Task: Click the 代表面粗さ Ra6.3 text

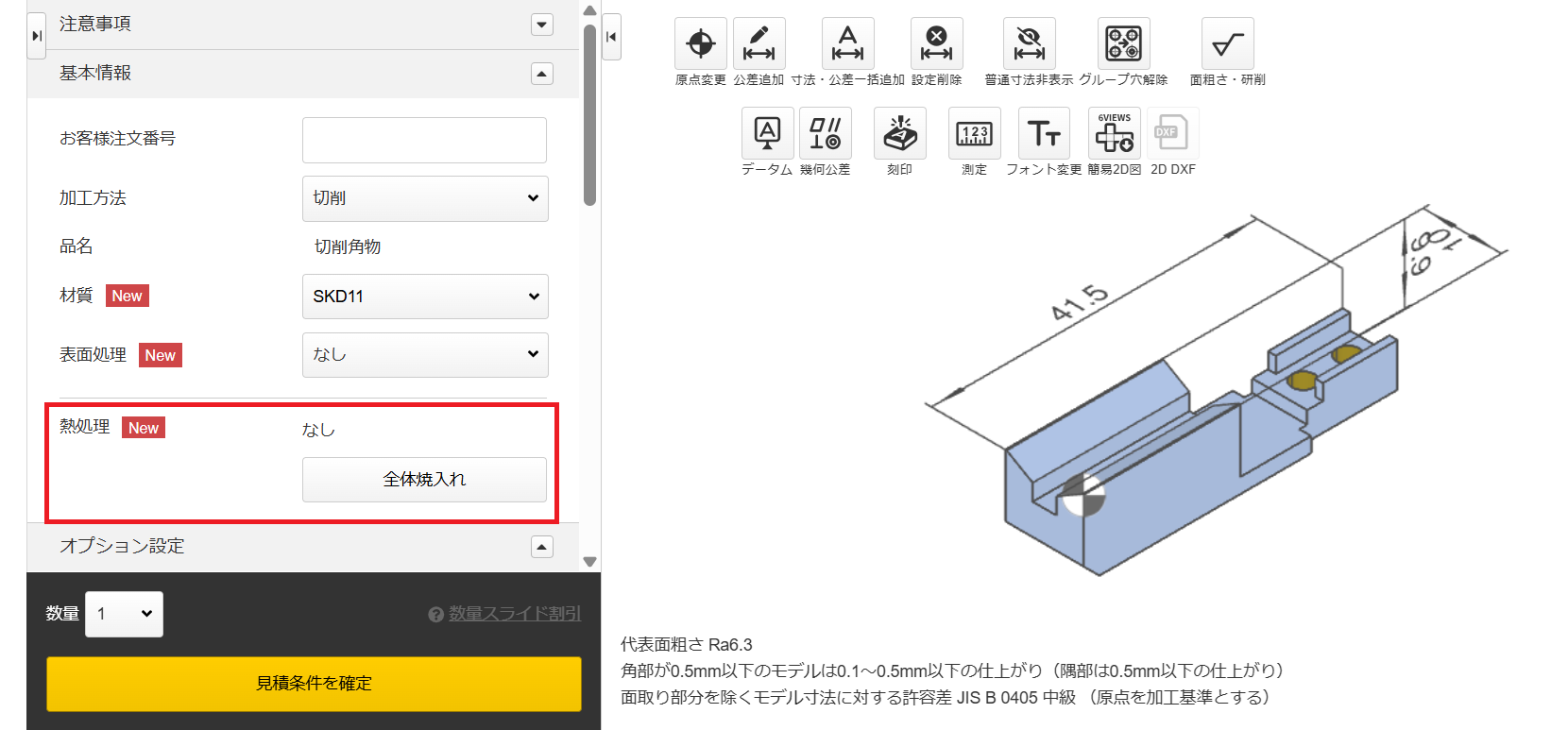Action: pos(687,645)
